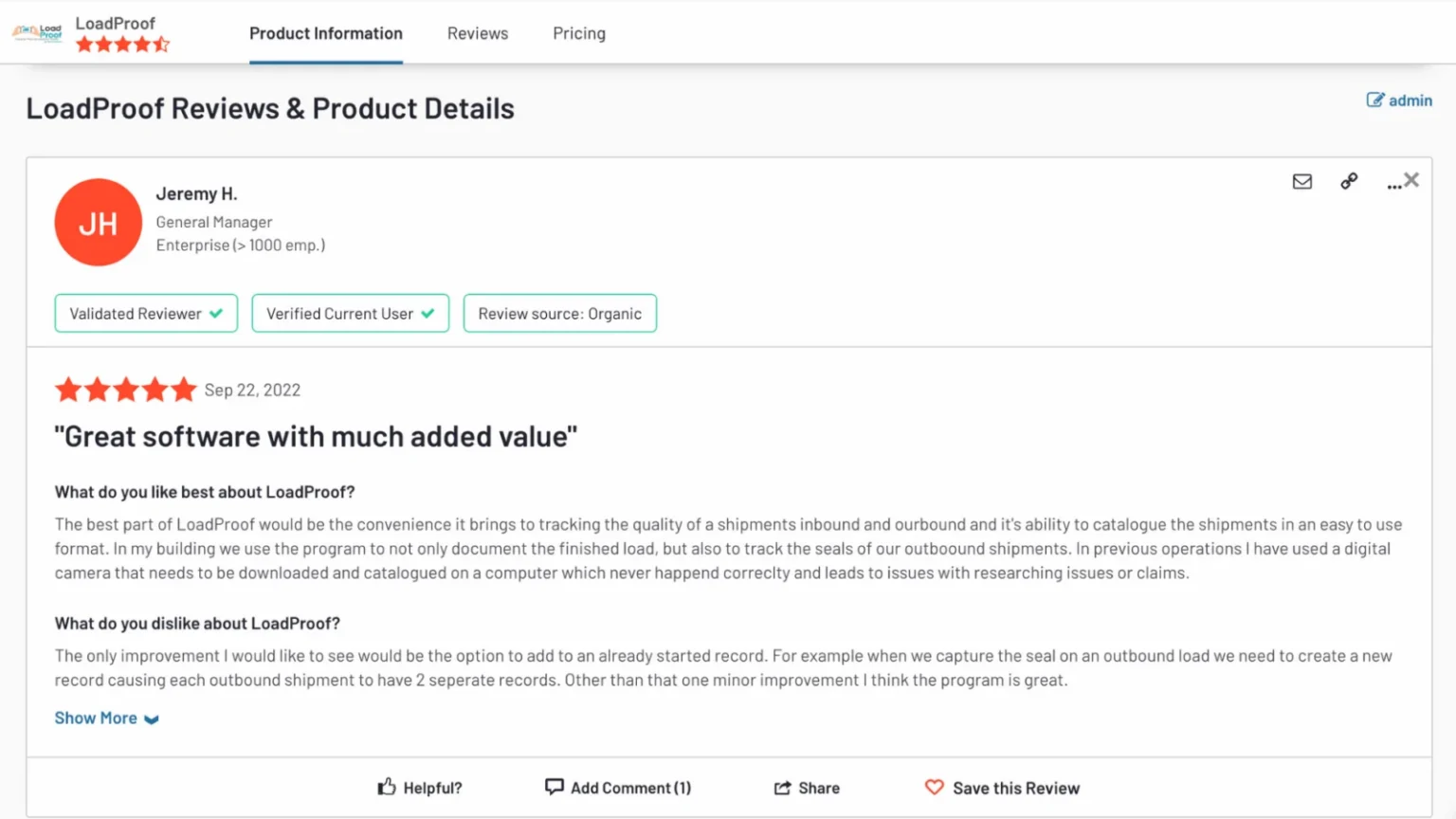The image size is (1456, 819).
Task: Open the Product Information tab
Action: coord(326,33)
